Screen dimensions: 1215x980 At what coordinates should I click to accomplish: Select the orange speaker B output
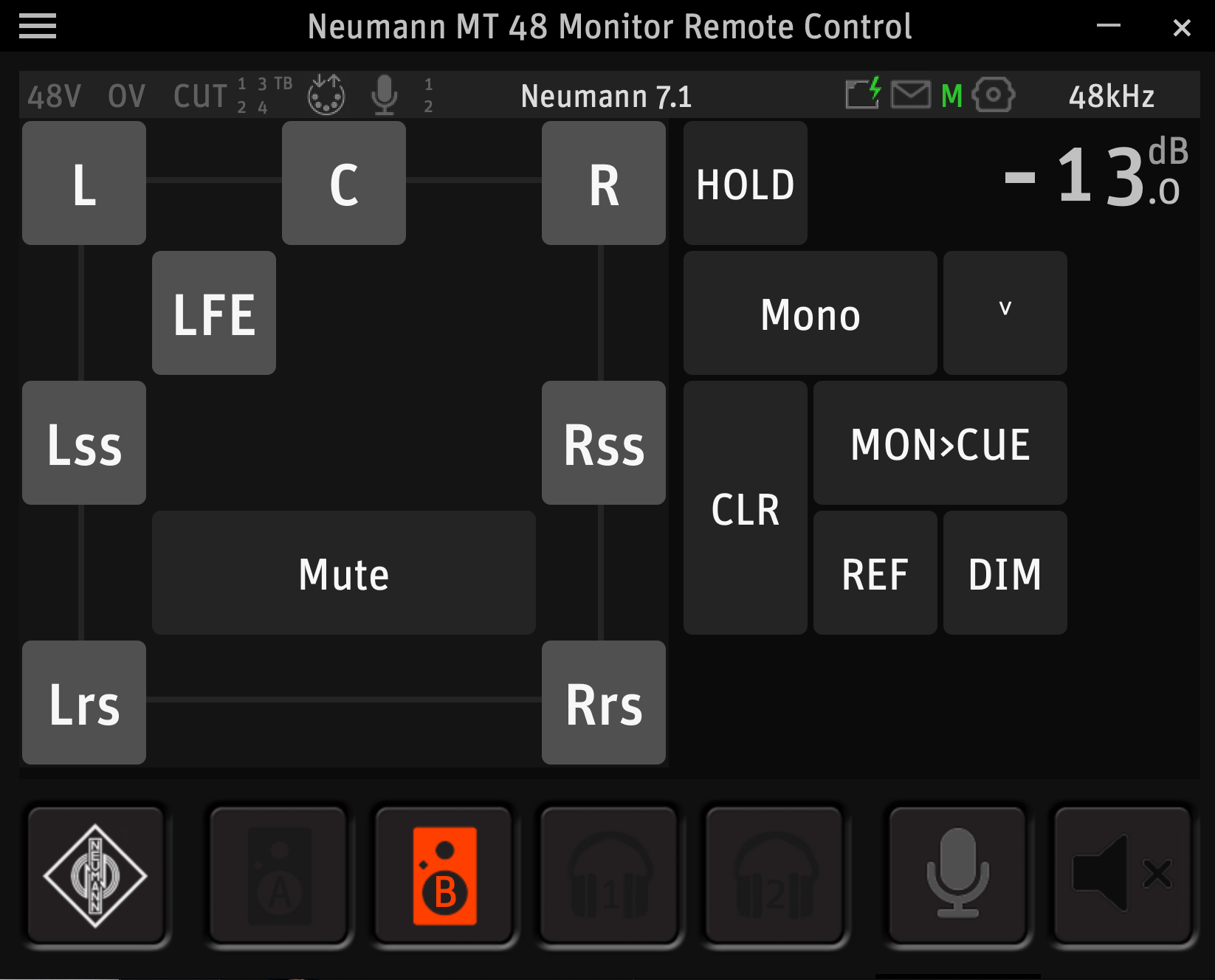(x=444, y=875)
